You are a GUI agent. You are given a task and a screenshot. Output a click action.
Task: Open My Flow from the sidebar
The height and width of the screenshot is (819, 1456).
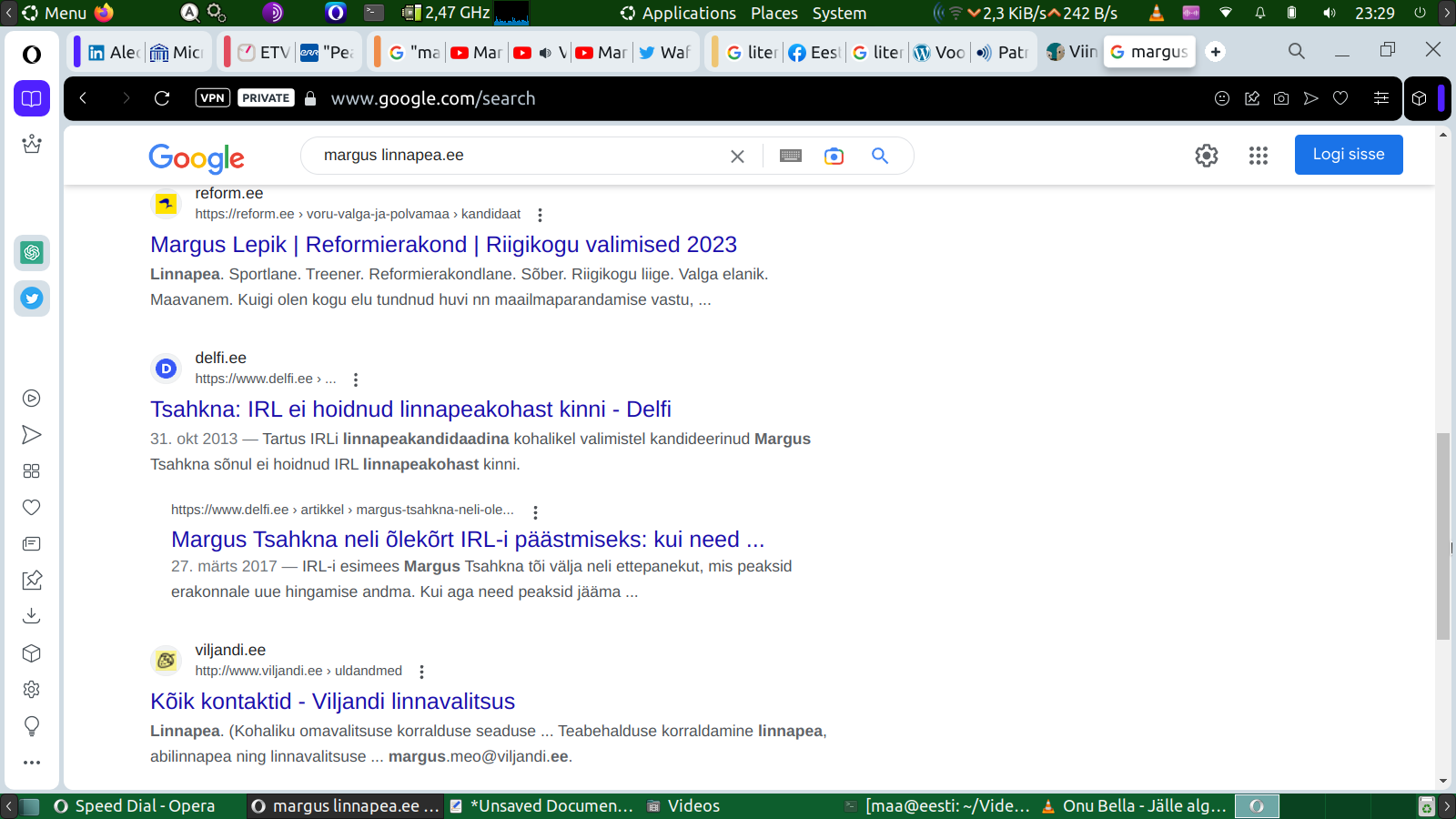(32, 434)
